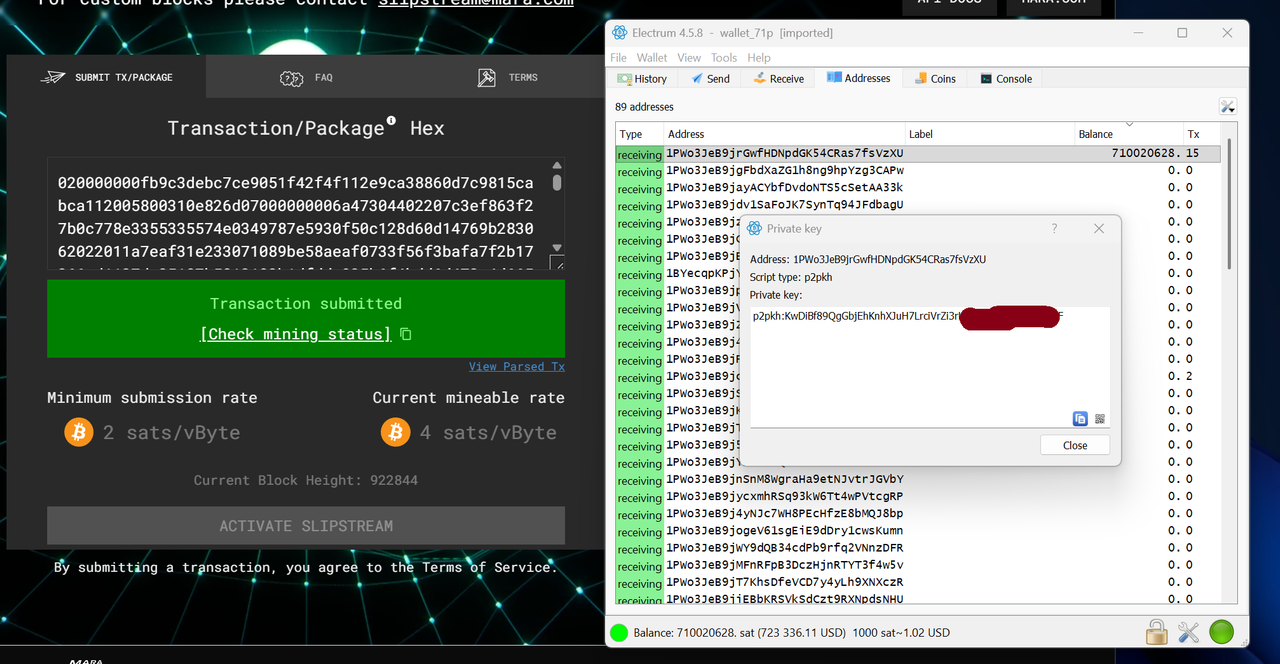Select address row ending in E8bMQJ8bp
This screenshot has width=1280, height=664.
coord(918,514)
